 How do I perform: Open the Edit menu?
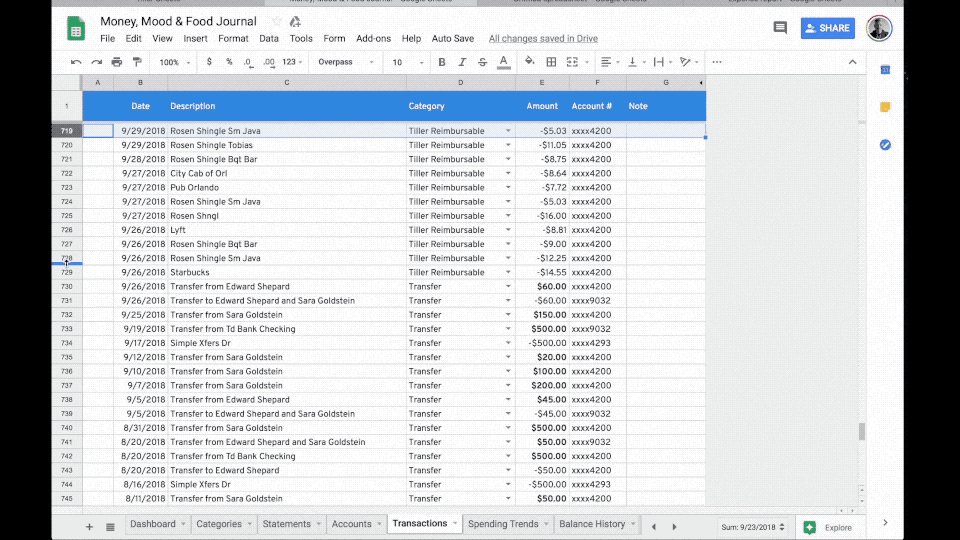(x=133, y=38)
